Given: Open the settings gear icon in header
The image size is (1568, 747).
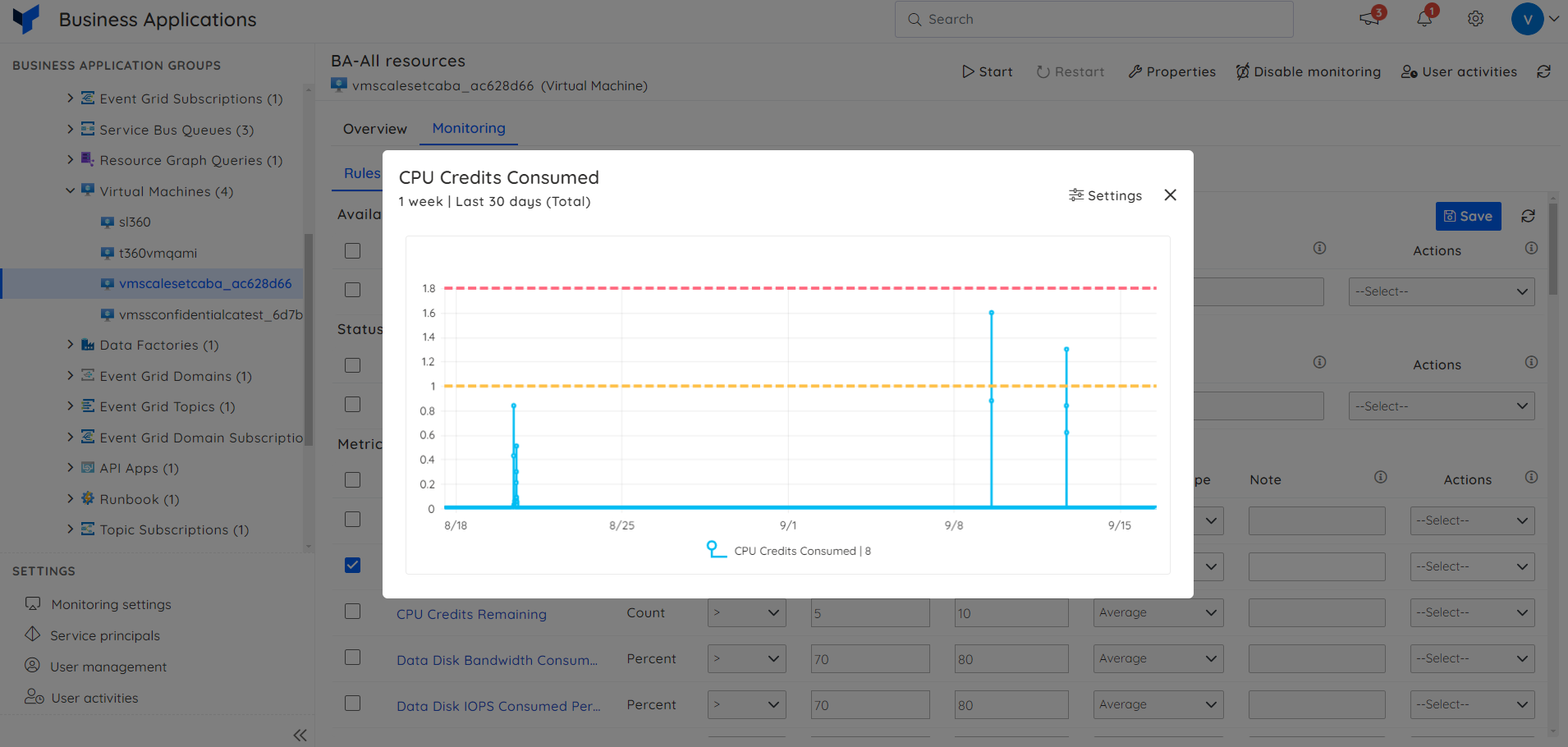Looking at the screenshot, I should (x=1475, y=19).
